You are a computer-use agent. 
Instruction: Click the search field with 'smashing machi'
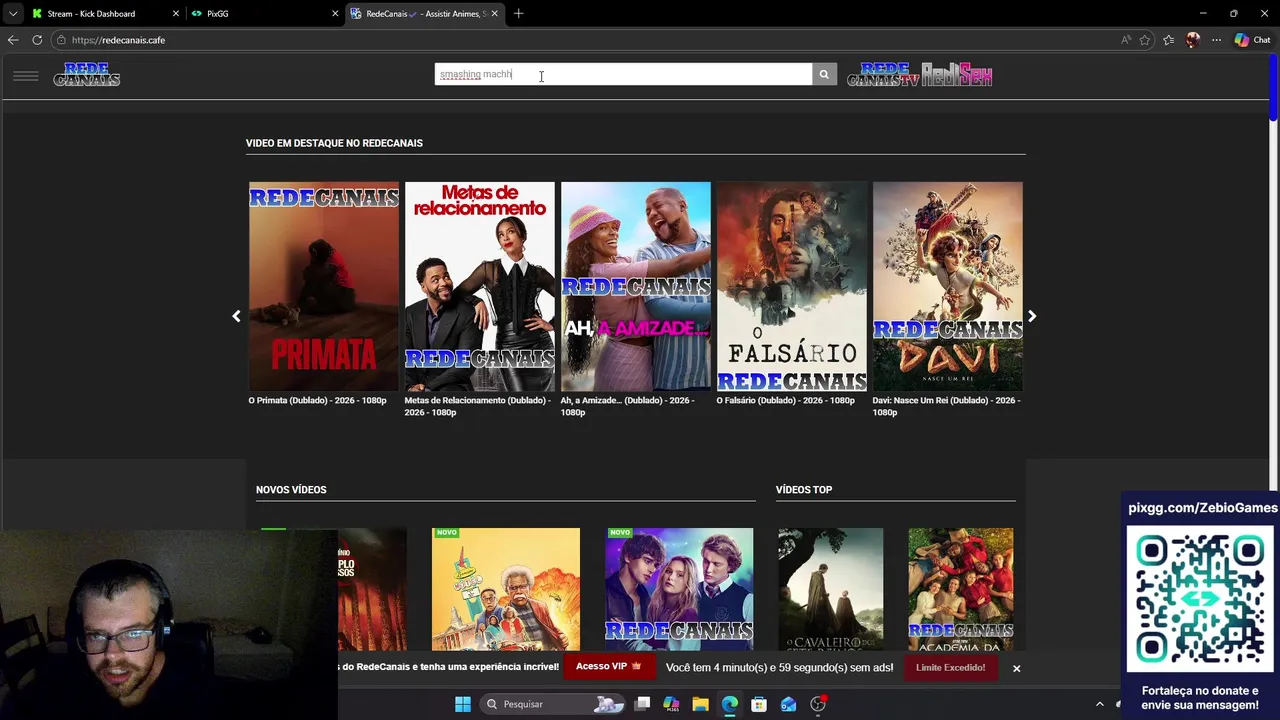(623, 74)
